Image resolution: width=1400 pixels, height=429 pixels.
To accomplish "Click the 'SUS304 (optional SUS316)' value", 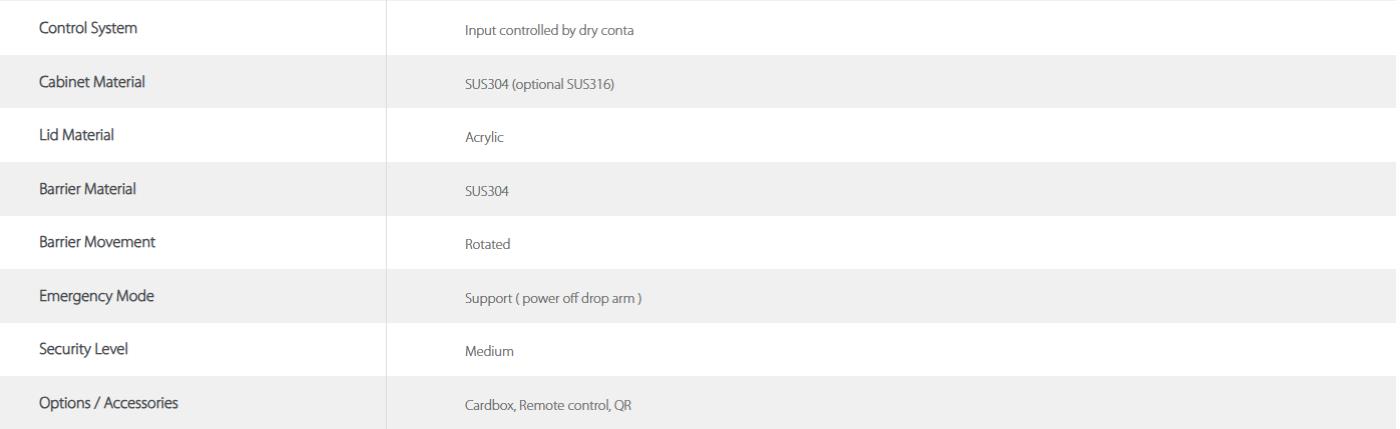I will coord(539,84).
